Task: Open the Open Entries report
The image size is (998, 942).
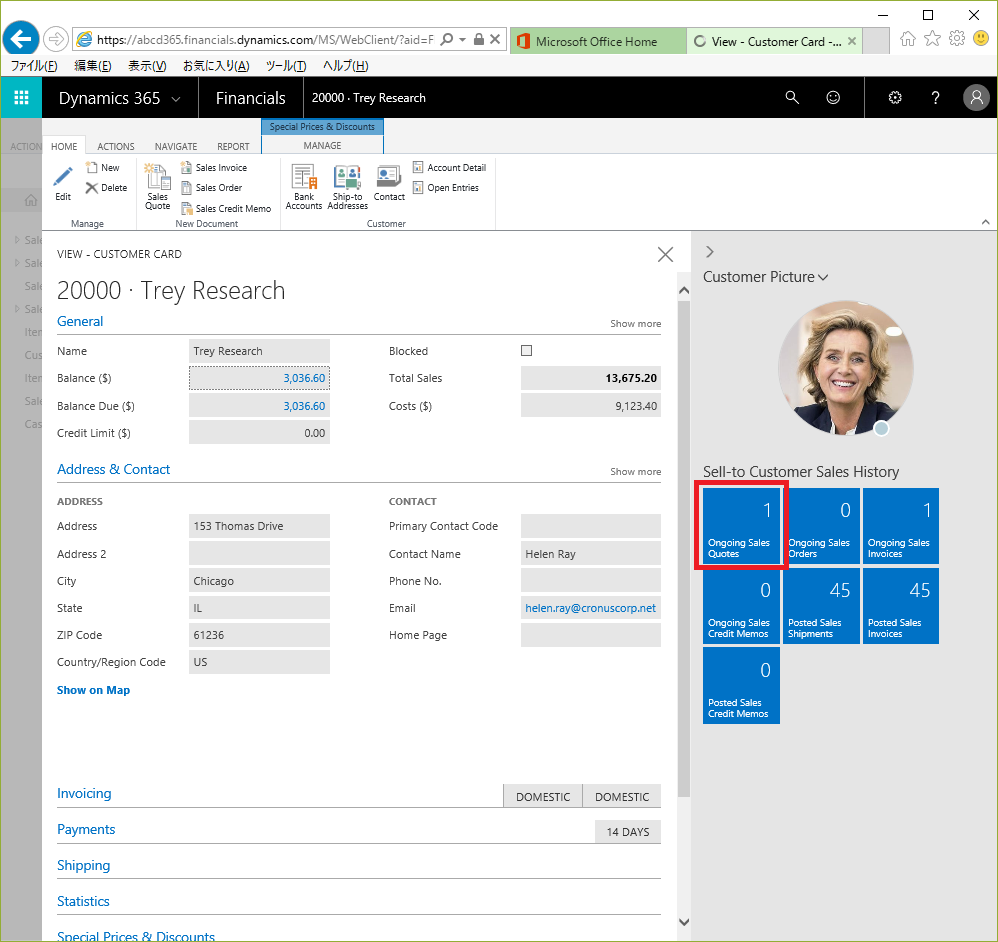Action: click(446, 188)
